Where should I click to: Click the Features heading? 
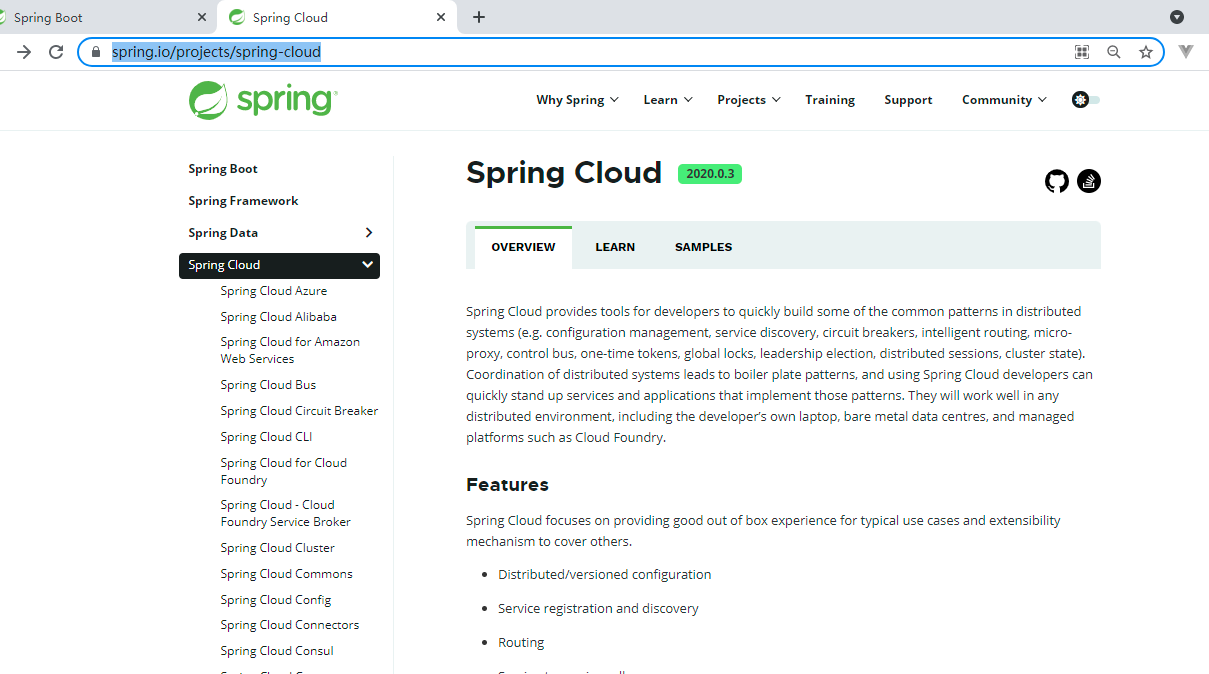pyautogui.click(x=507, y=485)
